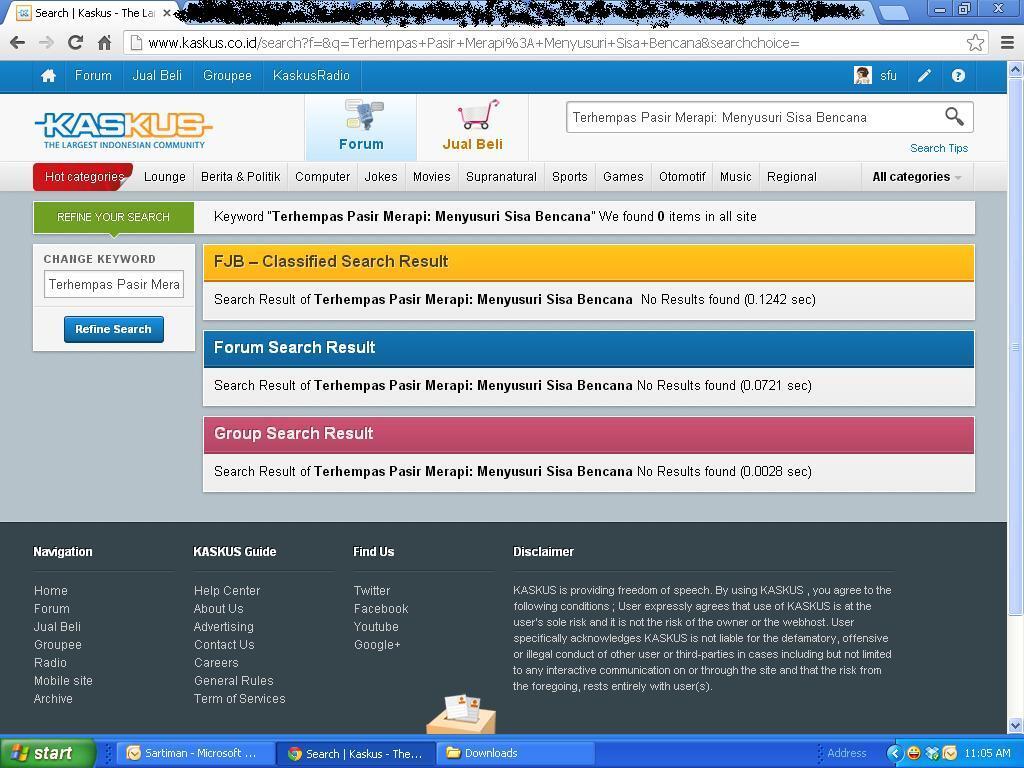This screenshot has width=1024, height=768.
Task: Open Groupee in top bar
Action: (x=227, y=76)
